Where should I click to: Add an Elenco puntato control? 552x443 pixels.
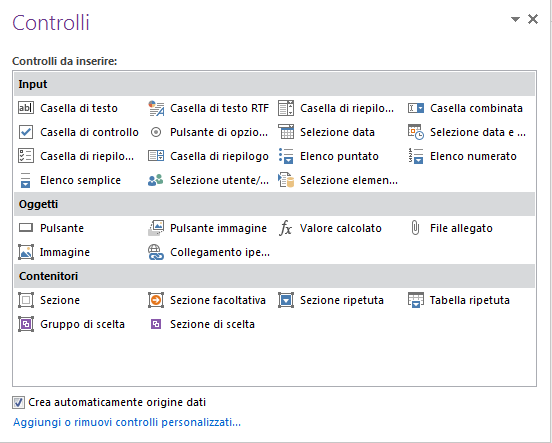pos(328,156)
